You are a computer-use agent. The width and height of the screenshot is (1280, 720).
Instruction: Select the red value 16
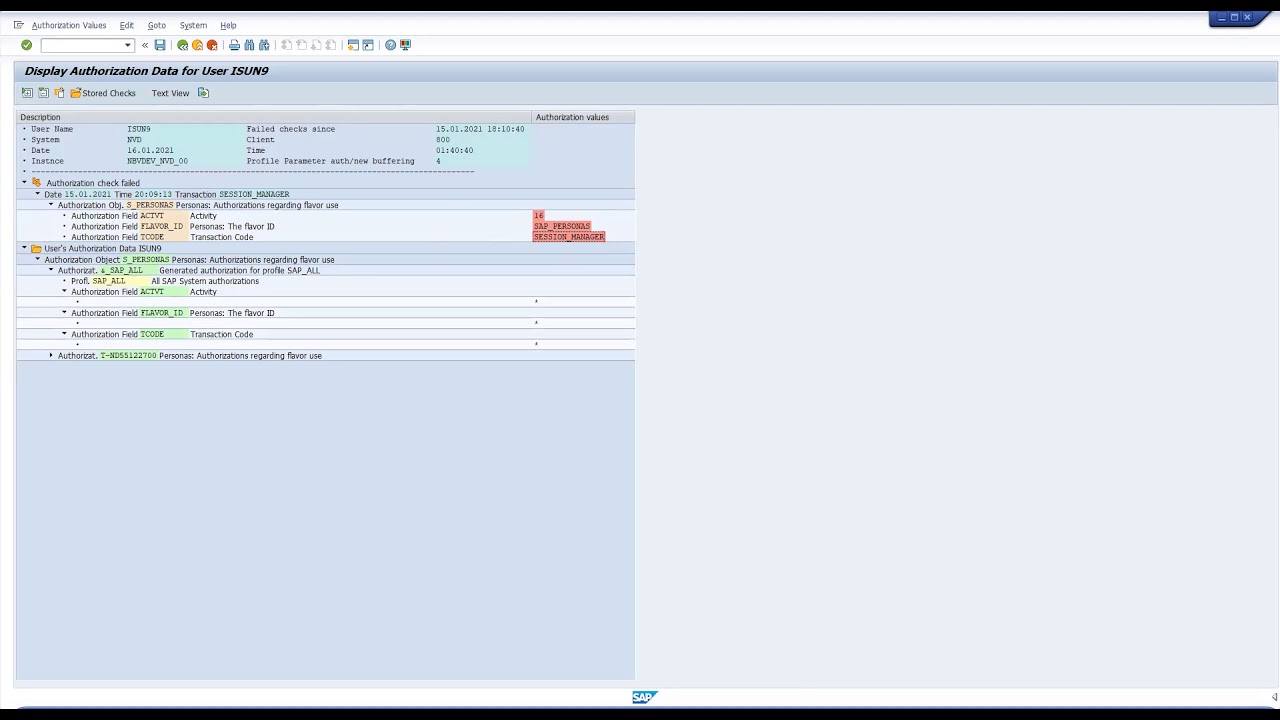pos(539,216)
